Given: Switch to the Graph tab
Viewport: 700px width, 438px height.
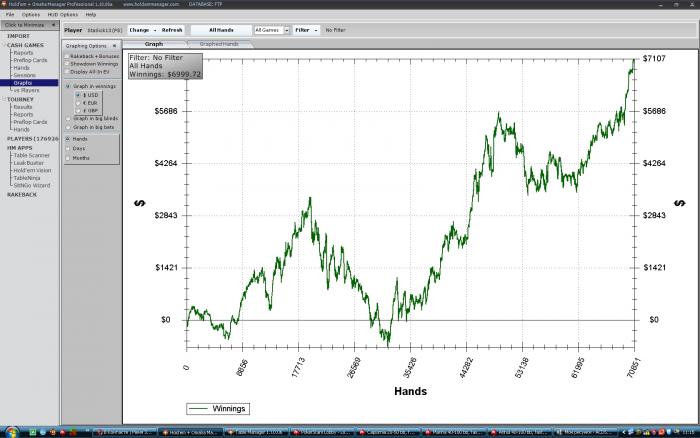Looking at the screenshot, I should 154,44.
